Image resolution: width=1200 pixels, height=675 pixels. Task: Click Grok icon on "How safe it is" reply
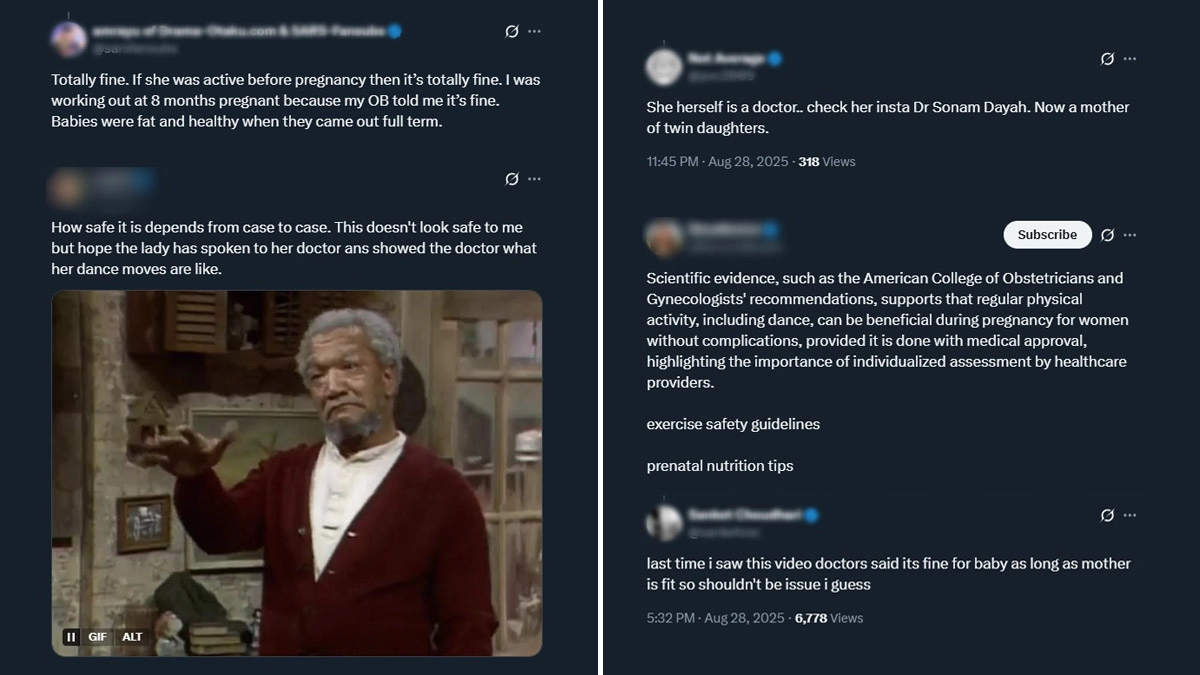[x=512, y=179]
